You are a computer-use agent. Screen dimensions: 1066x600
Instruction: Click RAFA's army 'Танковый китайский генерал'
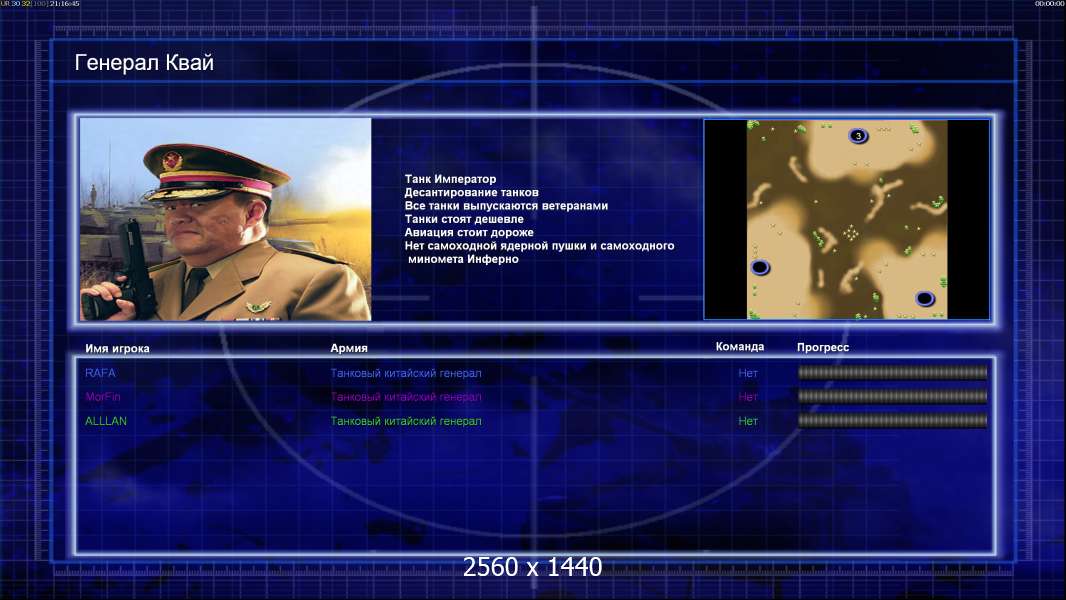(x=406, y=373)
